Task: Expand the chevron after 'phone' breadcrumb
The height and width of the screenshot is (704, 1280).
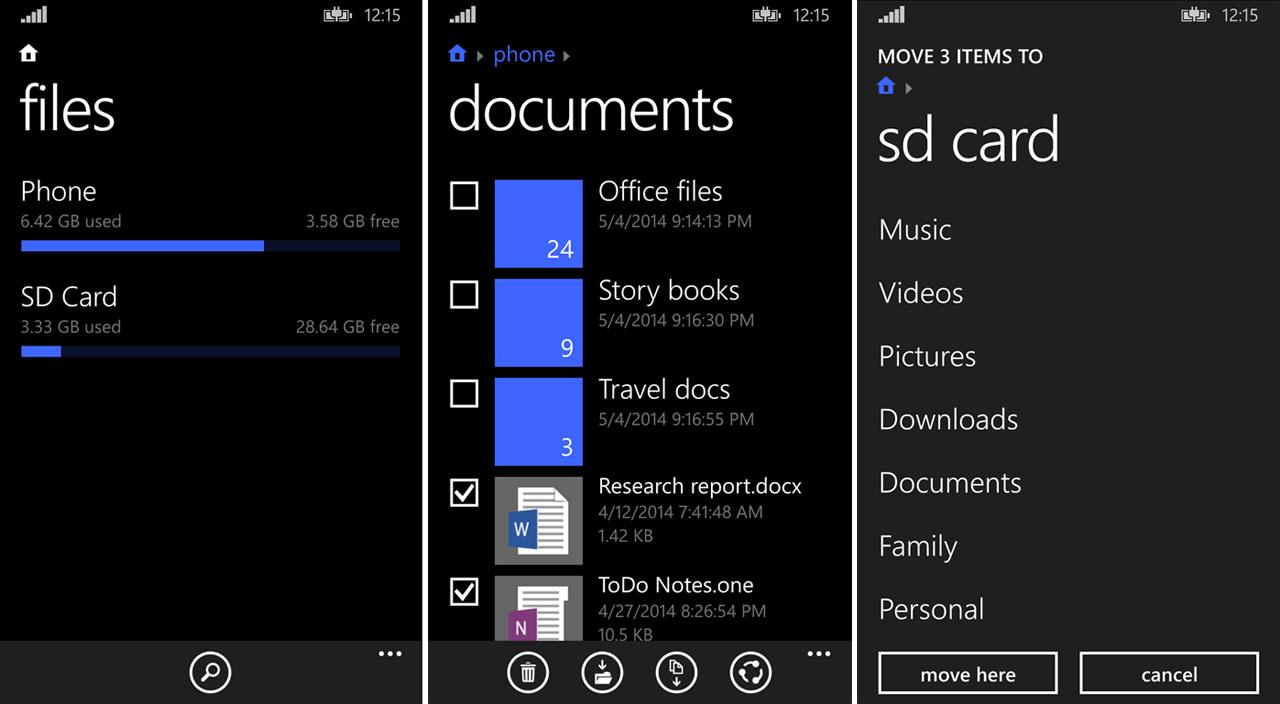Action: (564, 55)
